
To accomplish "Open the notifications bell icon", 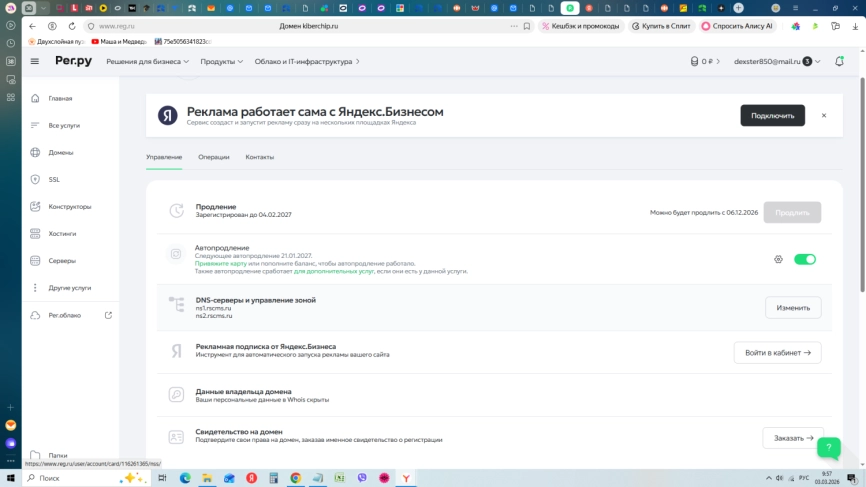I will 839,61.
